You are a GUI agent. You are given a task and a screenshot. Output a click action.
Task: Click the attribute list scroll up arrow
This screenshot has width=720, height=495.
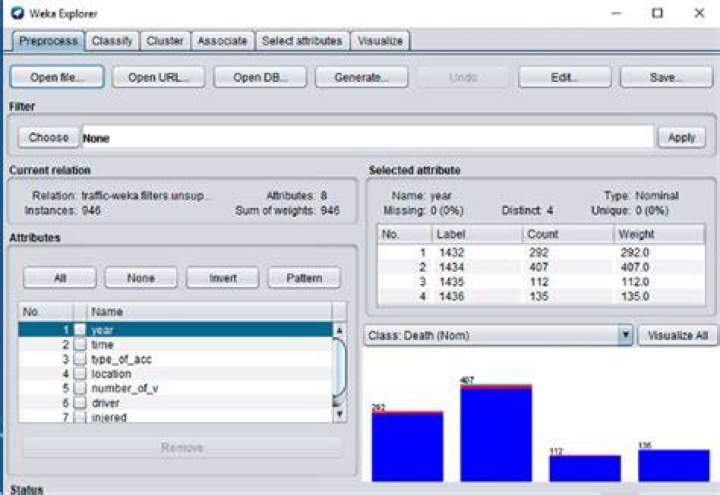click(339, 330)
